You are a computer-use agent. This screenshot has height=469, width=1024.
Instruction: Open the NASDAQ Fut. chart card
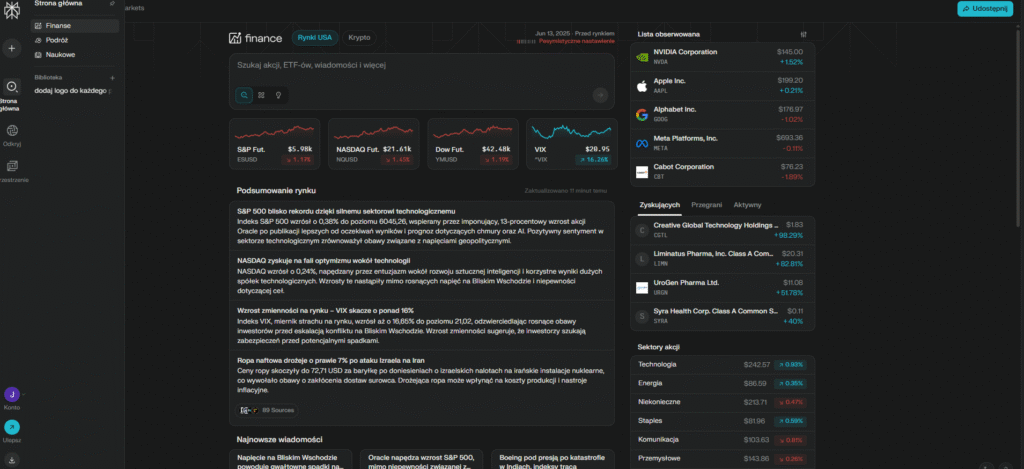[x=374, y=143]
